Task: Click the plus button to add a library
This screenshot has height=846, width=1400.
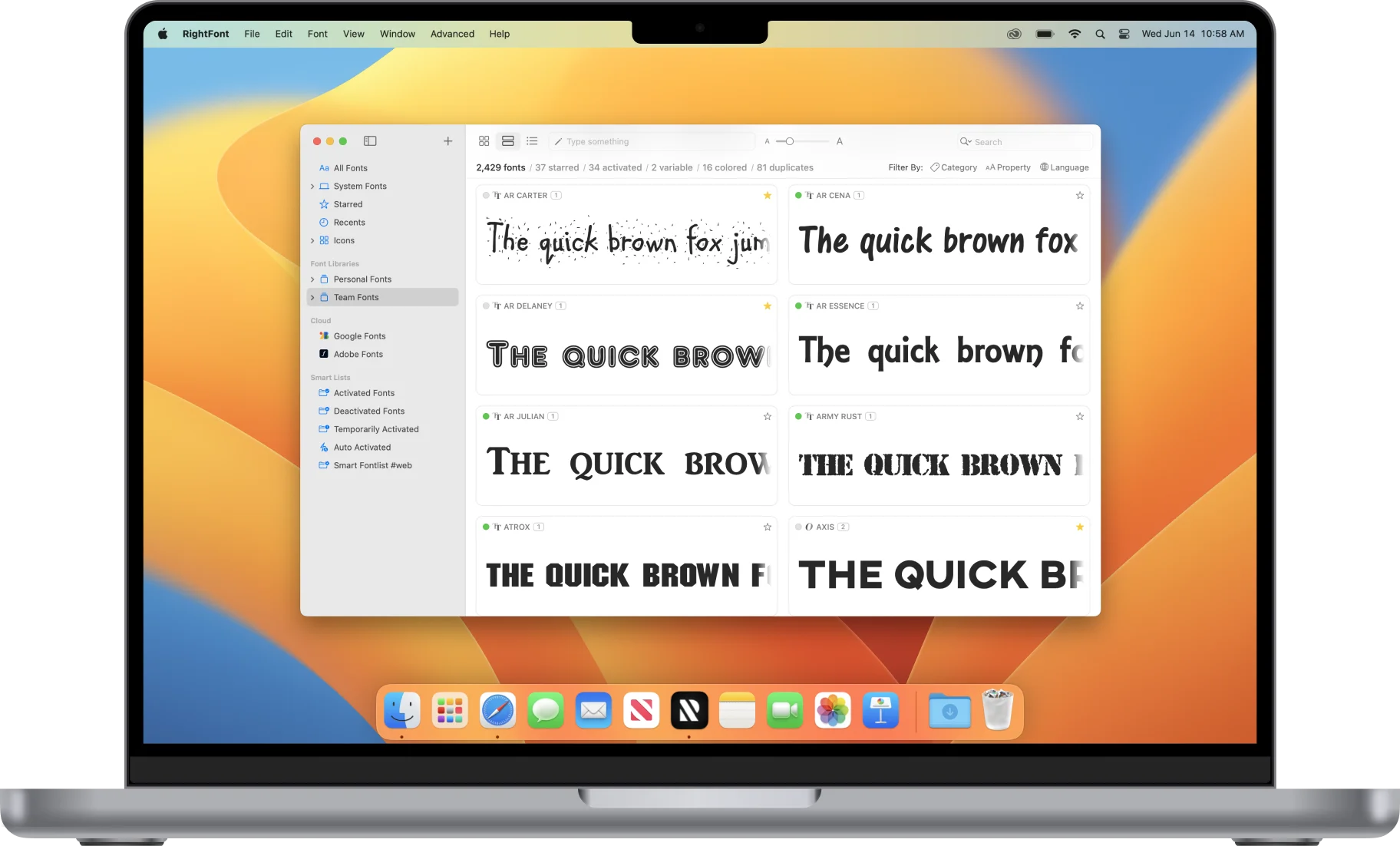Action: [x=448, y=141]
